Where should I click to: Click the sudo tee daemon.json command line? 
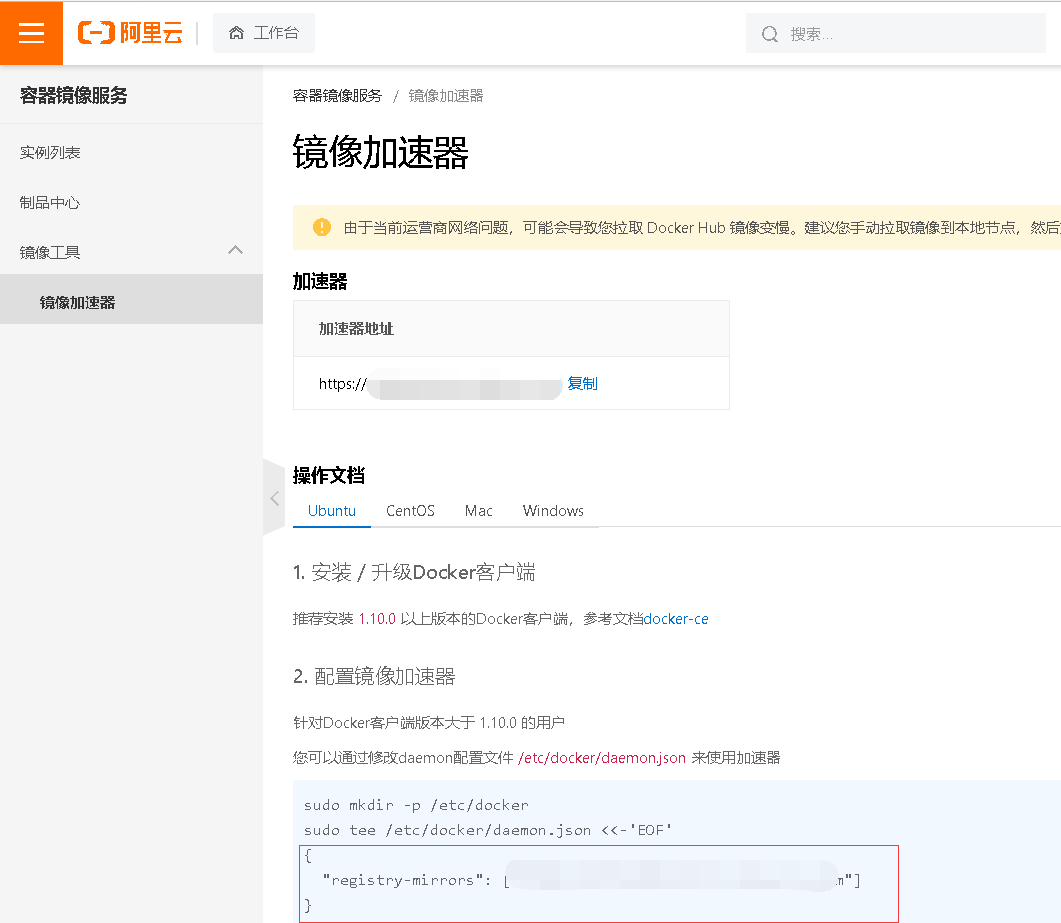[488, 830]
